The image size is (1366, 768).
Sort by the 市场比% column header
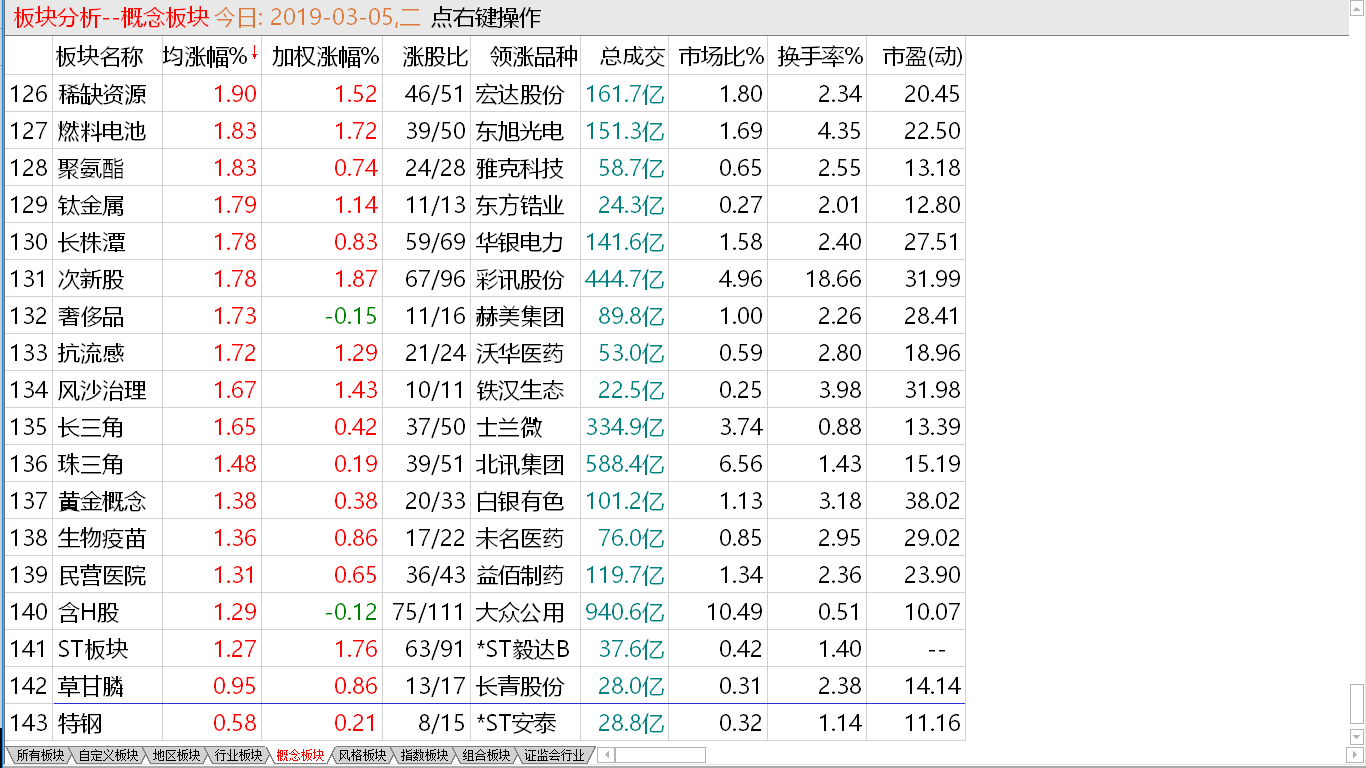pyautogui.click(x=720, y=56)
